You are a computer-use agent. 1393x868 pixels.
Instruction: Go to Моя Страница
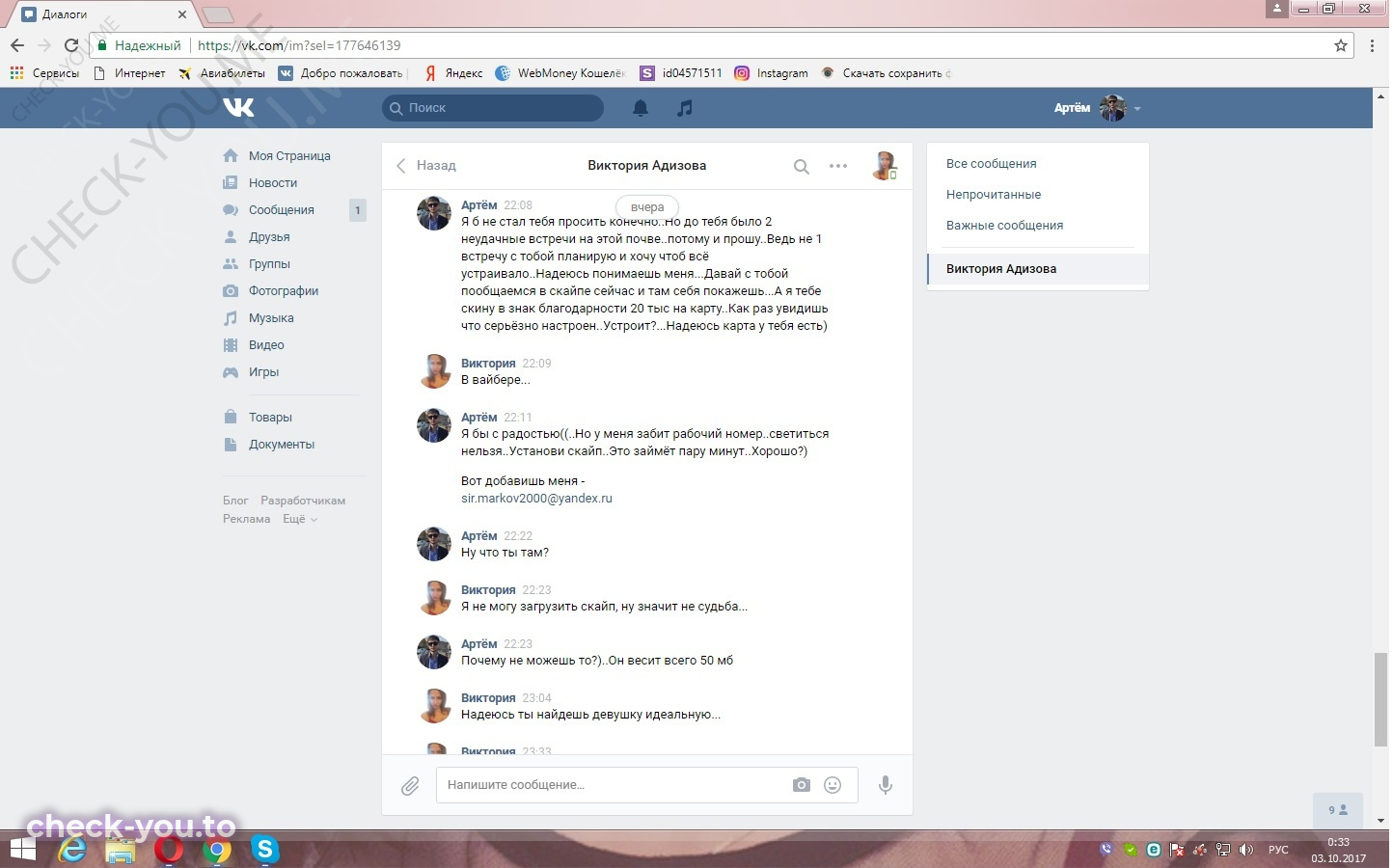[x=289, y=156]
